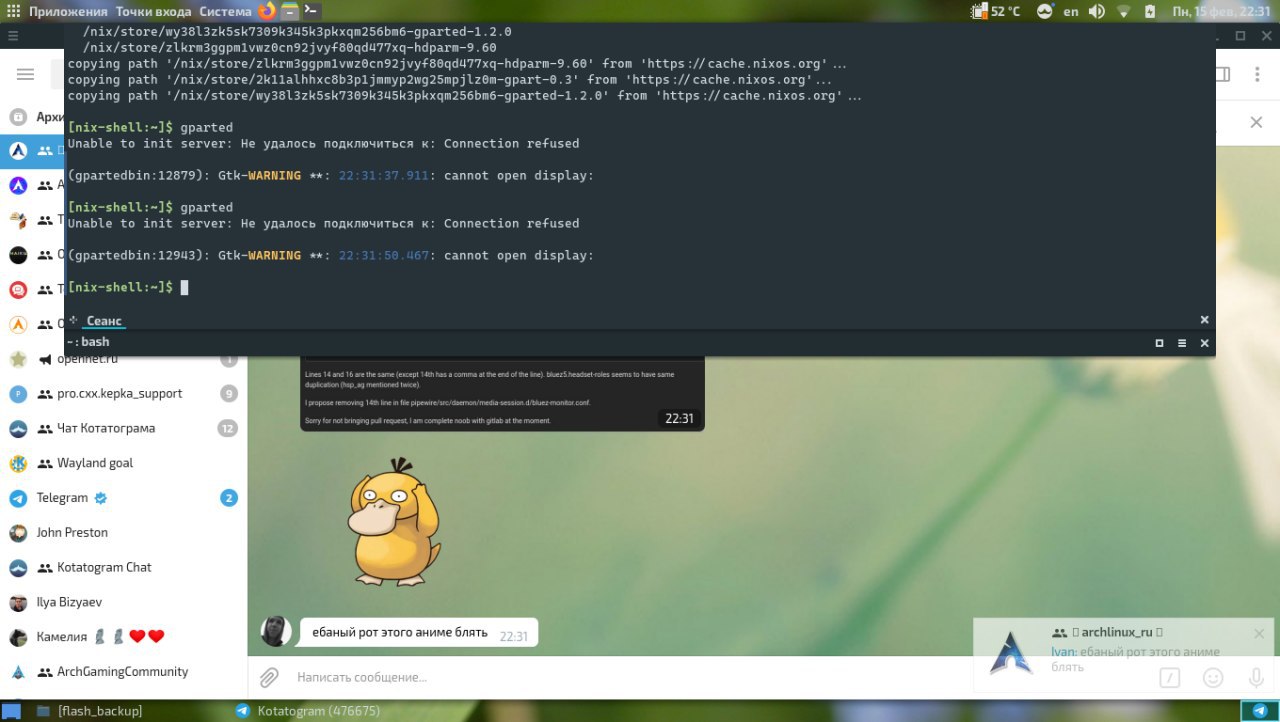Open the Kotatogram Chat group
The height and width of the screenshot is (722, 1280).
point(124,567)
